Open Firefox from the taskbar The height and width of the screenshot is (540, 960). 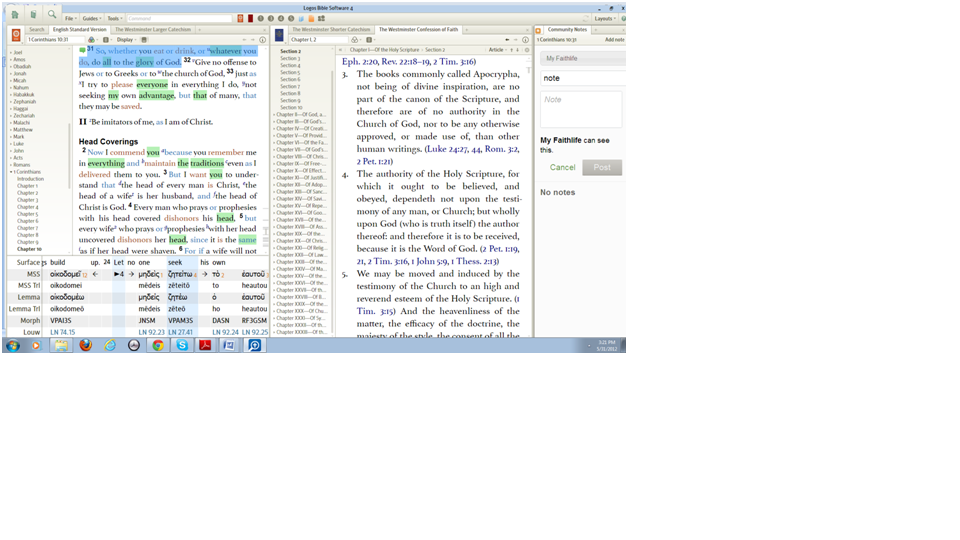coord(86,345)
